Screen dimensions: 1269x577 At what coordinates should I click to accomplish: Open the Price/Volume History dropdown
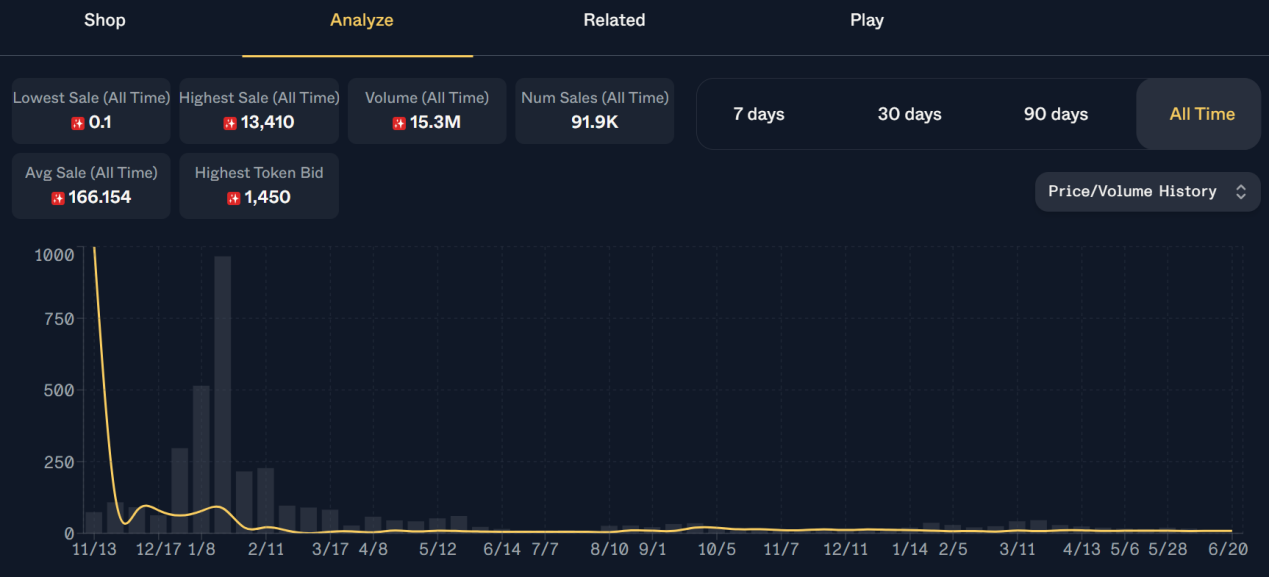click(x=1146, y=191)
